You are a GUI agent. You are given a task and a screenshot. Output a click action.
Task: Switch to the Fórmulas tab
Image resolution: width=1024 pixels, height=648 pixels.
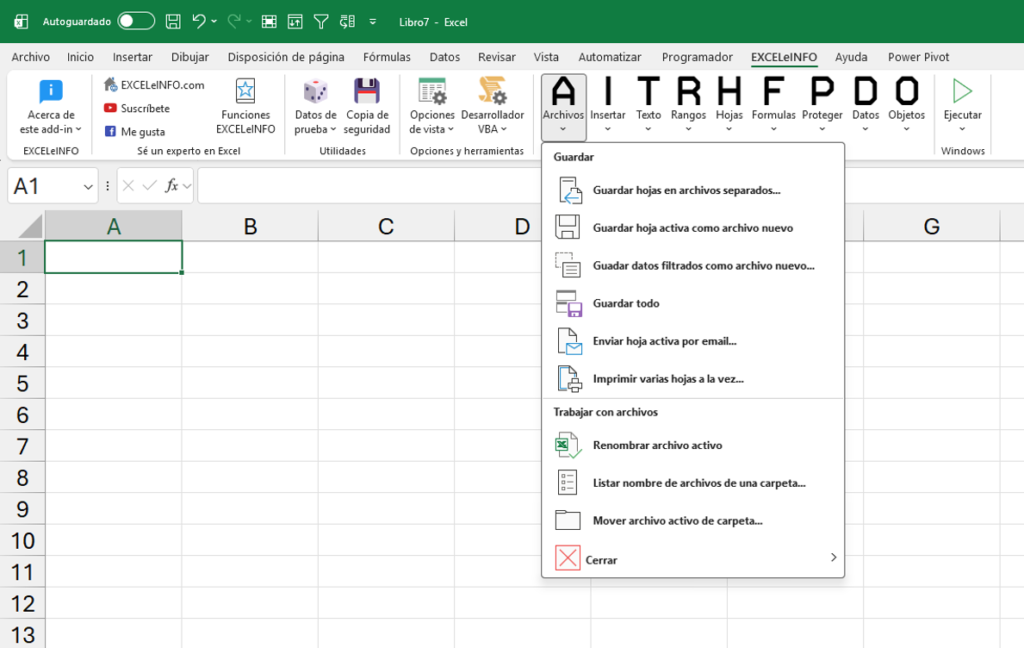click(387, 57)
